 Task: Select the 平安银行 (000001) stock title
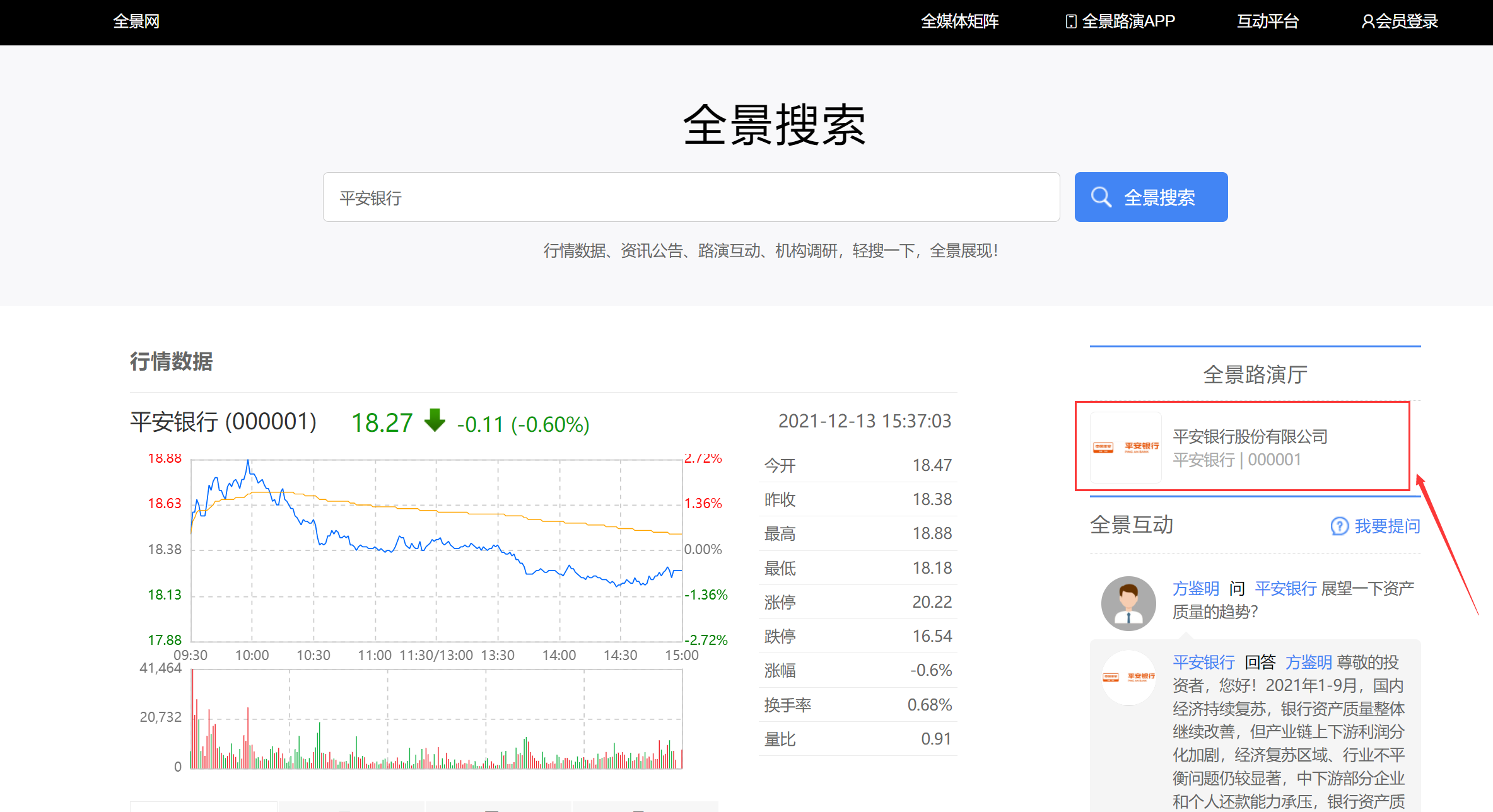223,422
